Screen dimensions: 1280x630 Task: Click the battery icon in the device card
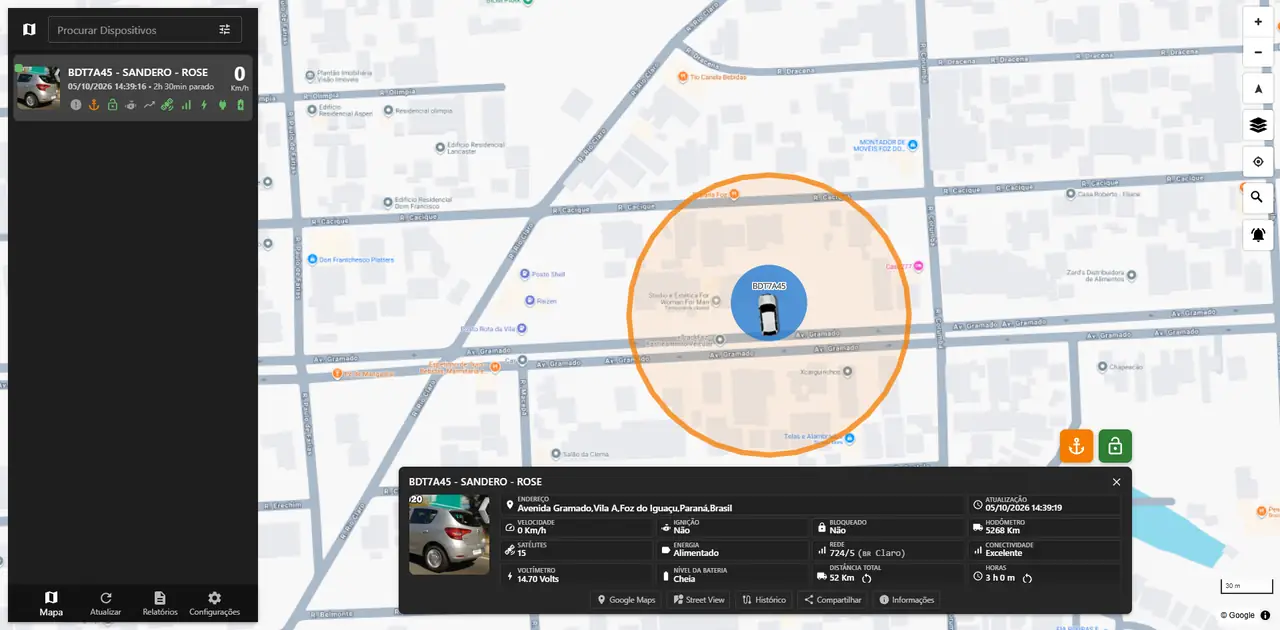click(240, 104)
